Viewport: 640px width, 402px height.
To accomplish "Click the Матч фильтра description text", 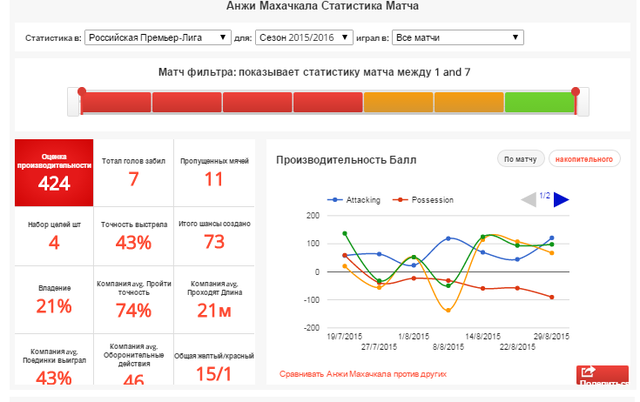I will coord(314,72).
